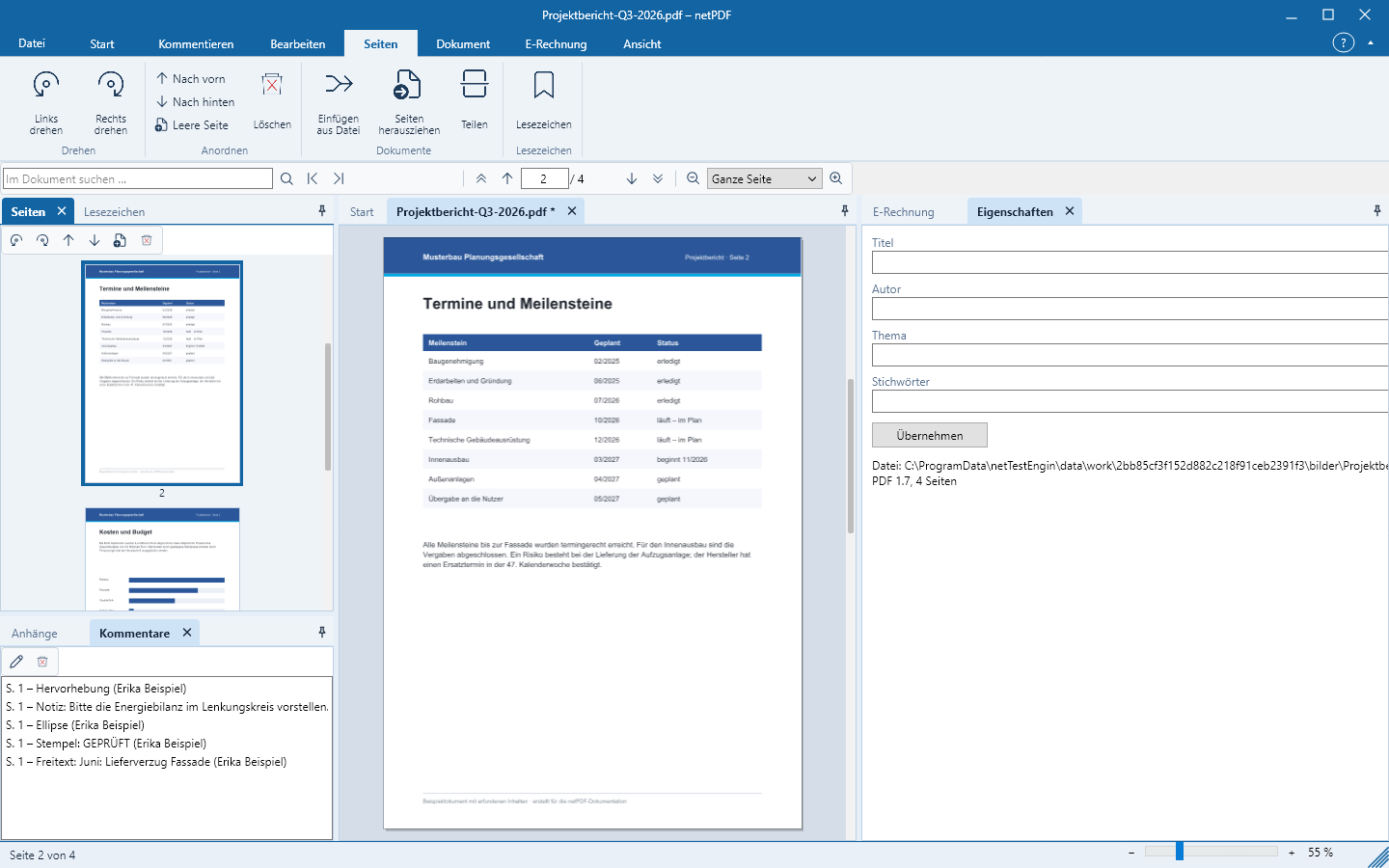Open the Ansicht ribbon tab
This screenshot has height=868, width=1389.
[x=642, y=44]
